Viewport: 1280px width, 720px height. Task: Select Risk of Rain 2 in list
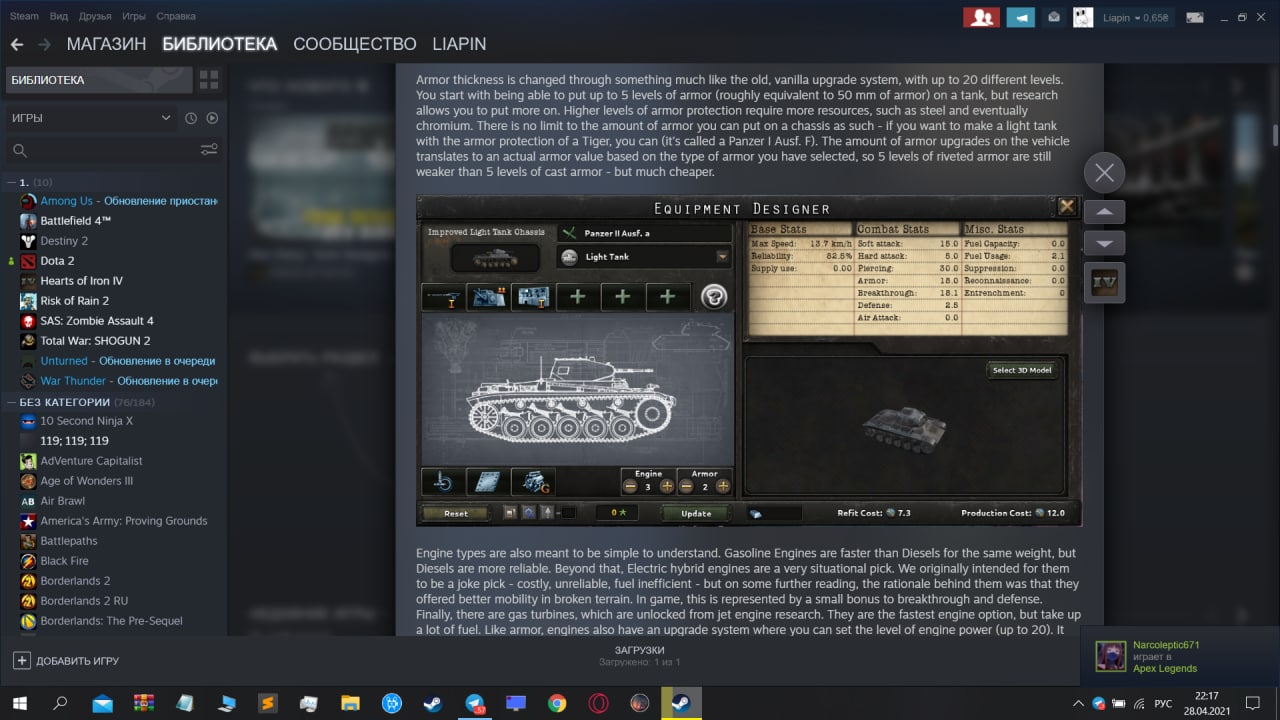118,301
